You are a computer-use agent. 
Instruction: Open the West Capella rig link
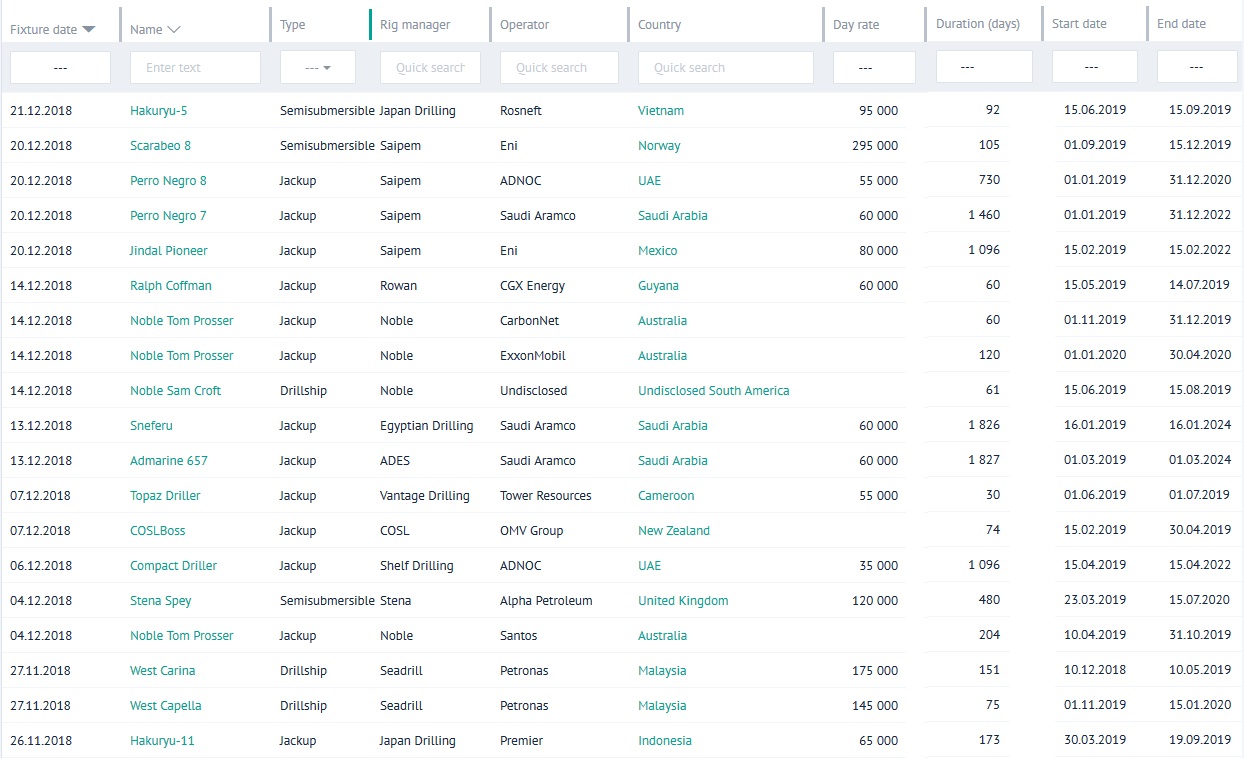165,706
